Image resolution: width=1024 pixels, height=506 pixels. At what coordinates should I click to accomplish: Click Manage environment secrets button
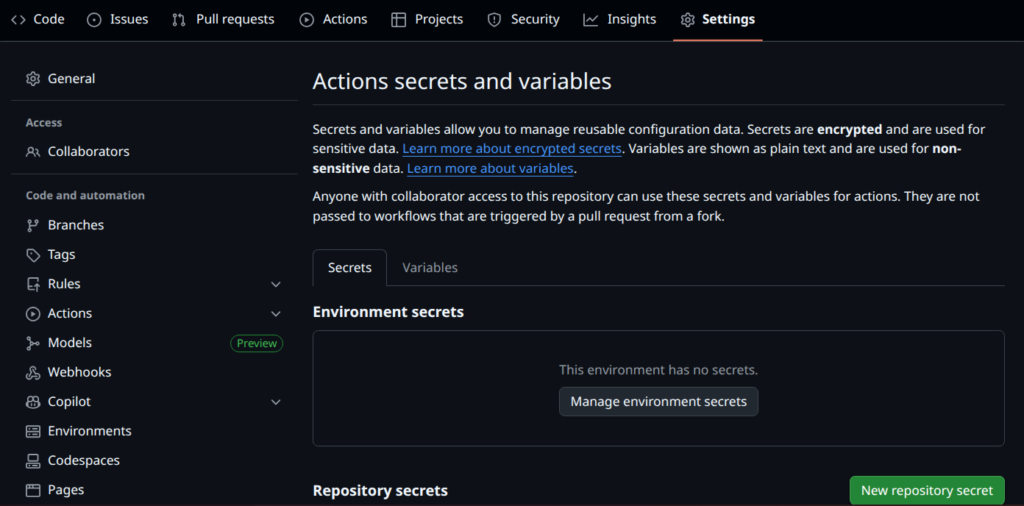click(658, 402)
